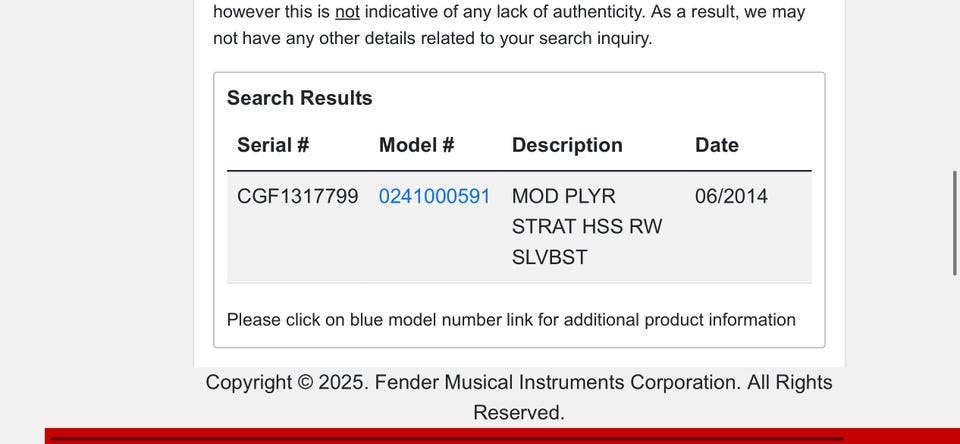
Task: Open model number link 0241000591
Action: [434, 196]
